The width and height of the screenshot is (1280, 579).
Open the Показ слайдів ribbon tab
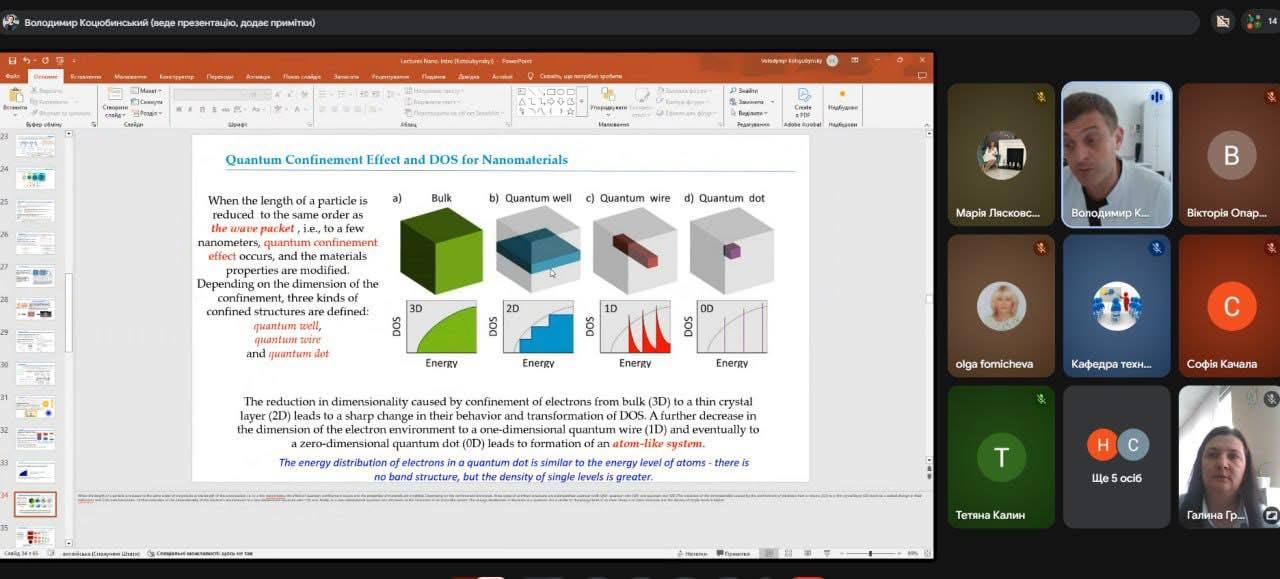(302, 76)
